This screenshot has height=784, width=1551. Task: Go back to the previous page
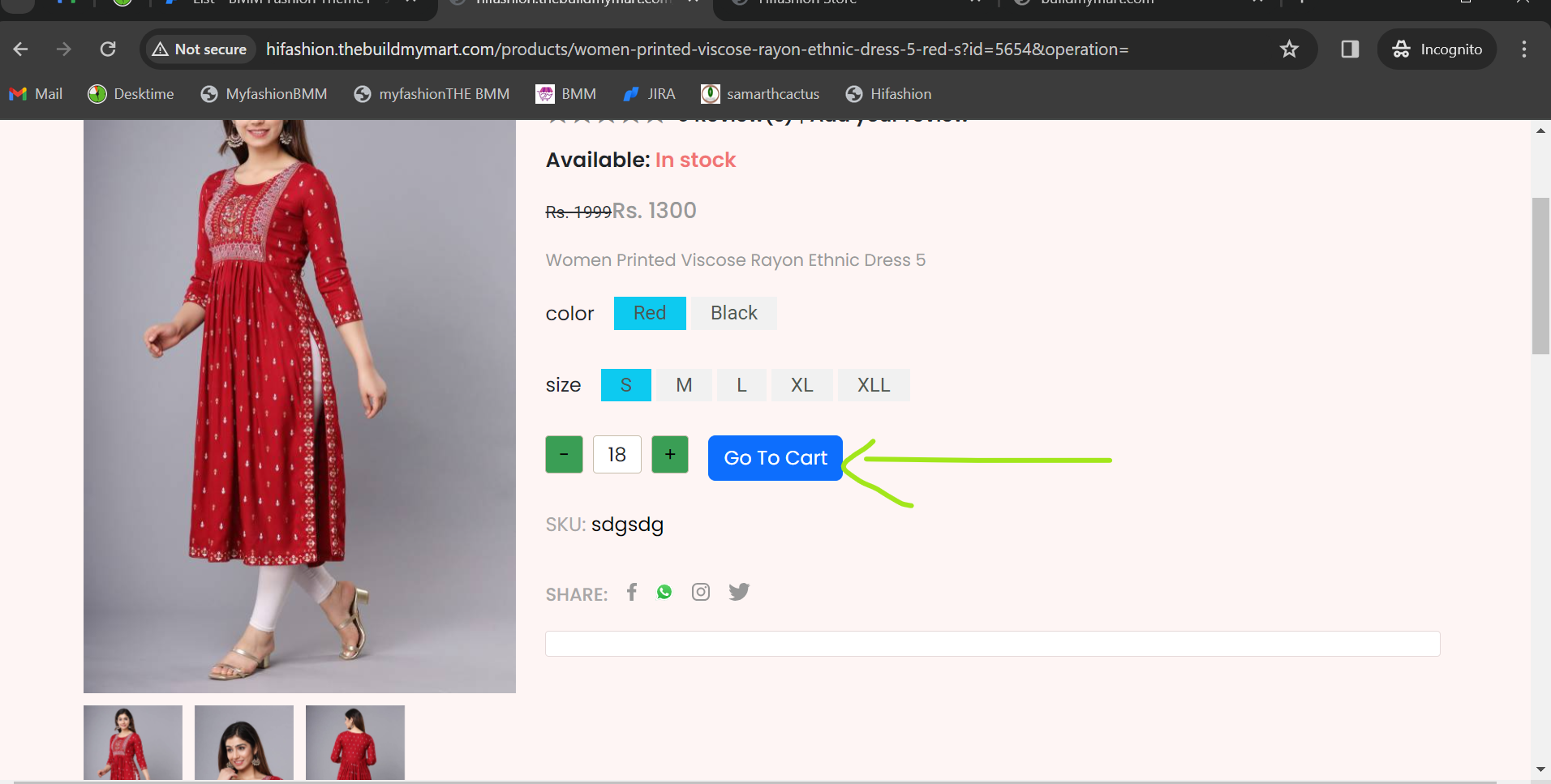coord(21,49)
